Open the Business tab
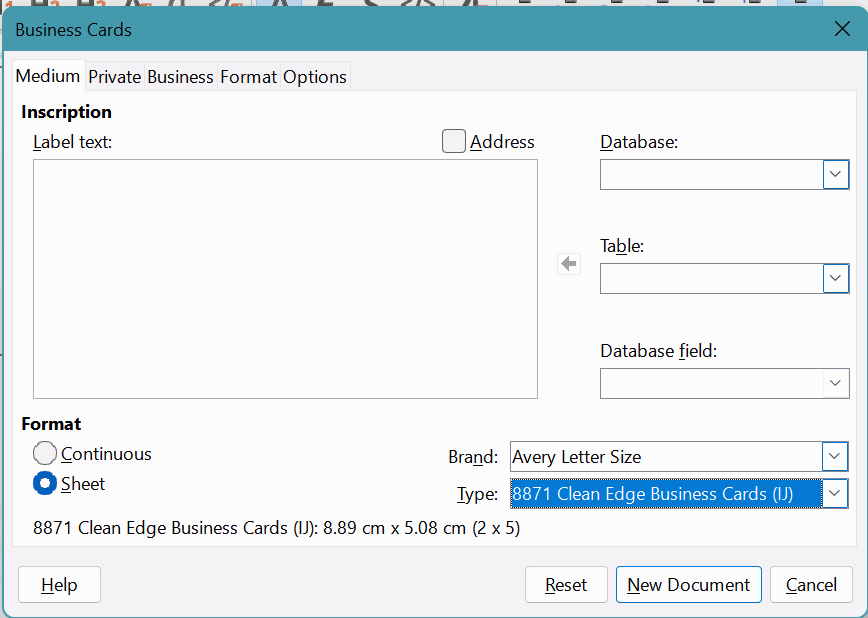This screenshot has height=618, width=868. [180, 77]
